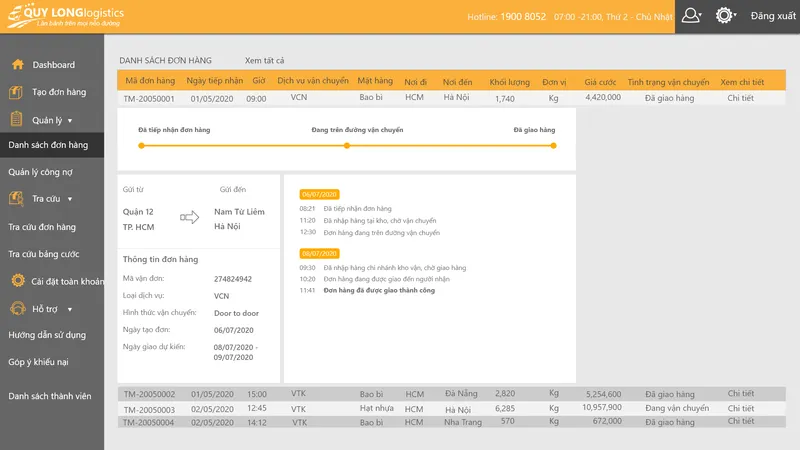Select order code TM-20050004
This screenshot has height=450, width=800.
pos(149,422)
